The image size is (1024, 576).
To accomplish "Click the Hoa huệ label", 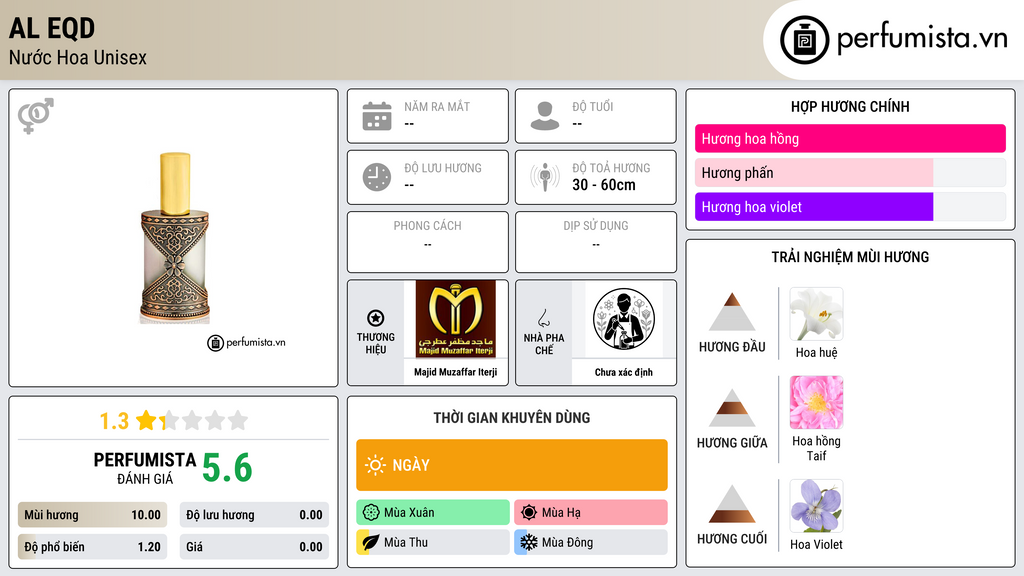I will [x=816, y=352].
